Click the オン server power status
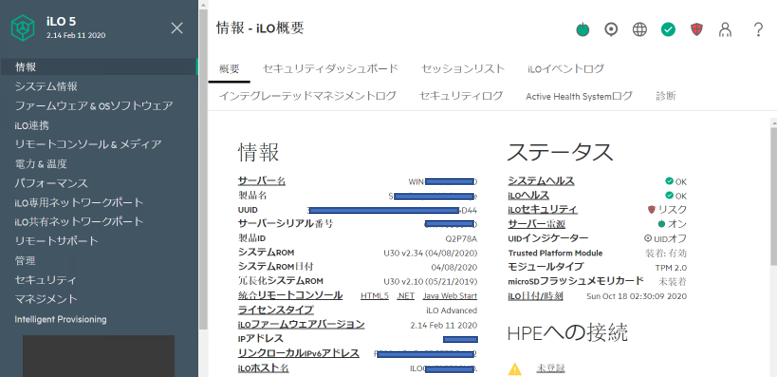Viewport: 780px width, 379px height. [x=672, y=224]
